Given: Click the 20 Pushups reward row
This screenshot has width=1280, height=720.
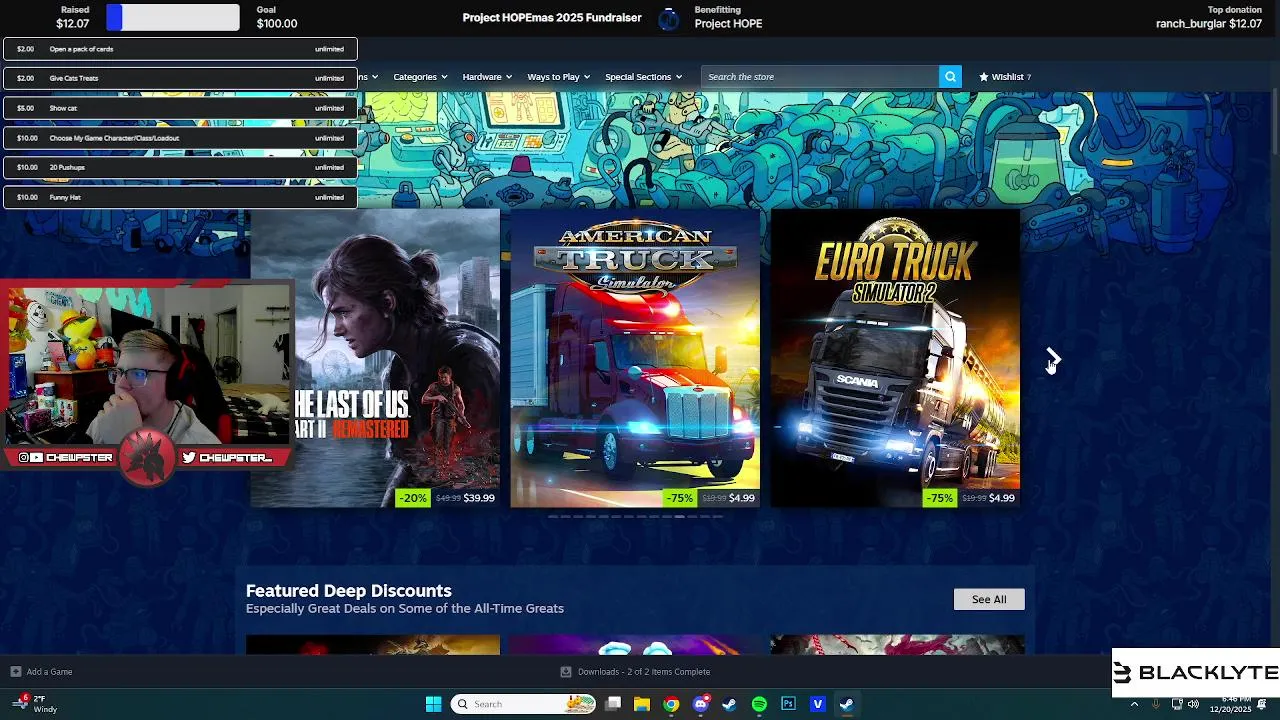Looking at the screenshot, I should tap(180, 167).
